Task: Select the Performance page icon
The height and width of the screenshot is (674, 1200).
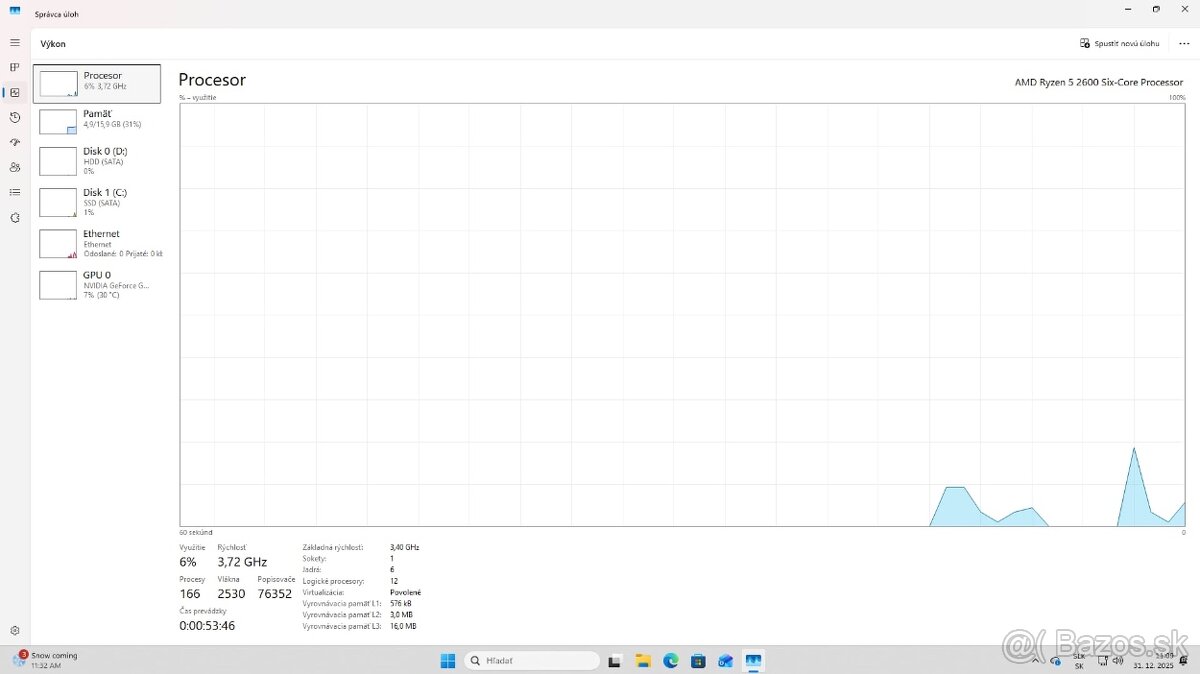Action: tap(15, 93)
